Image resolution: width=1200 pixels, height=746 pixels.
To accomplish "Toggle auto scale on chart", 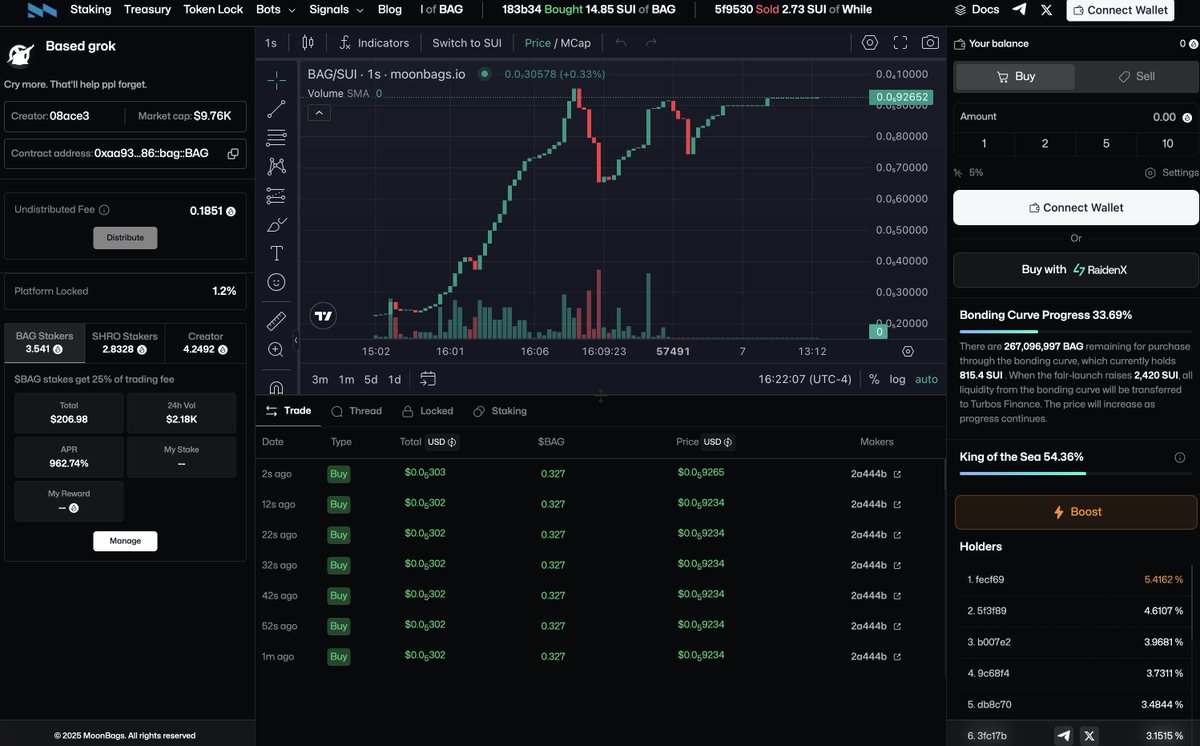I will 927,379.
